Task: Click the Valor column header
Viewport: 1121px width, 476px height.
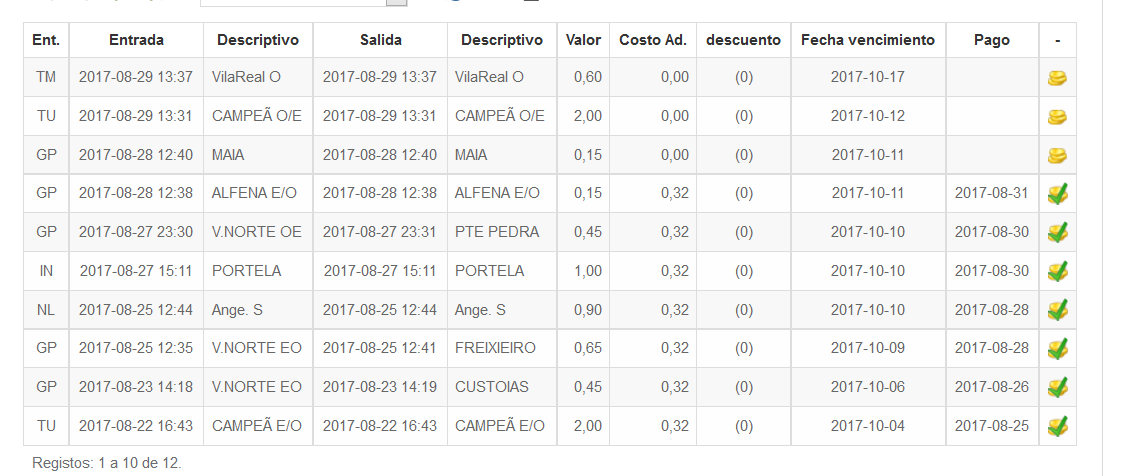Action: (583, 40)
